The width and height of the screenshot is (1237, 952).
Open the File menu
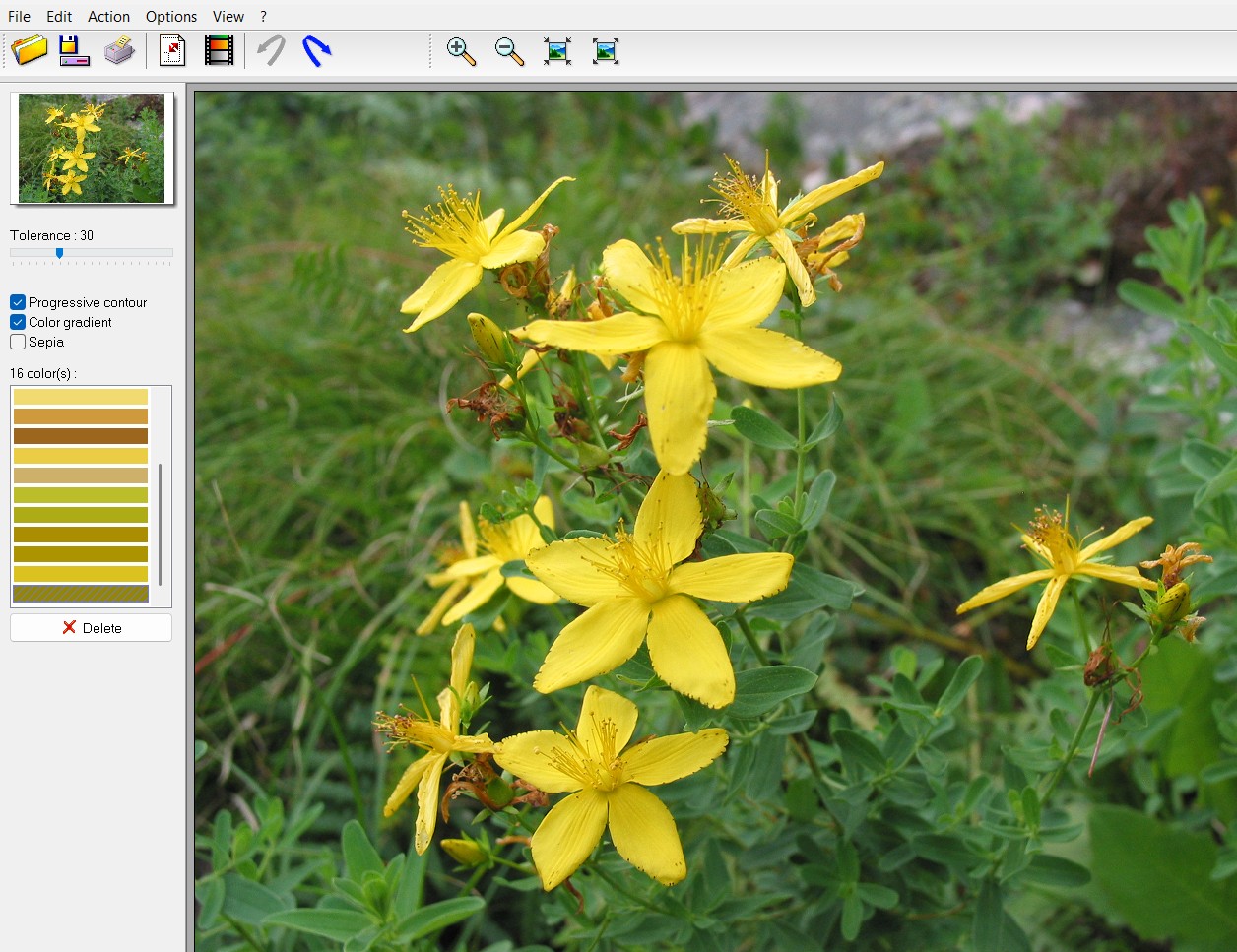point(19,16)
